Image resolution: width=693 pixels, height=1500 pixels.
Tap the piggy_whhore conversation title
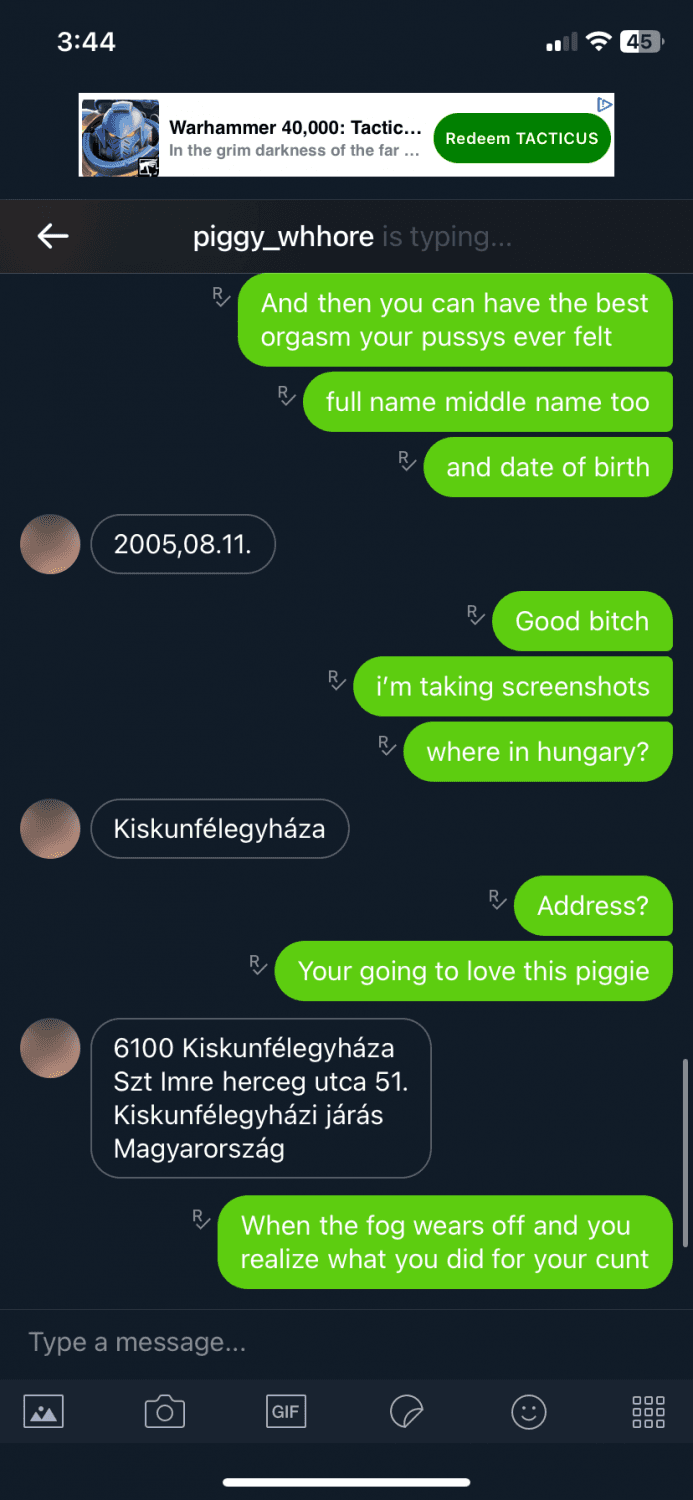click(x=281, y=236)
